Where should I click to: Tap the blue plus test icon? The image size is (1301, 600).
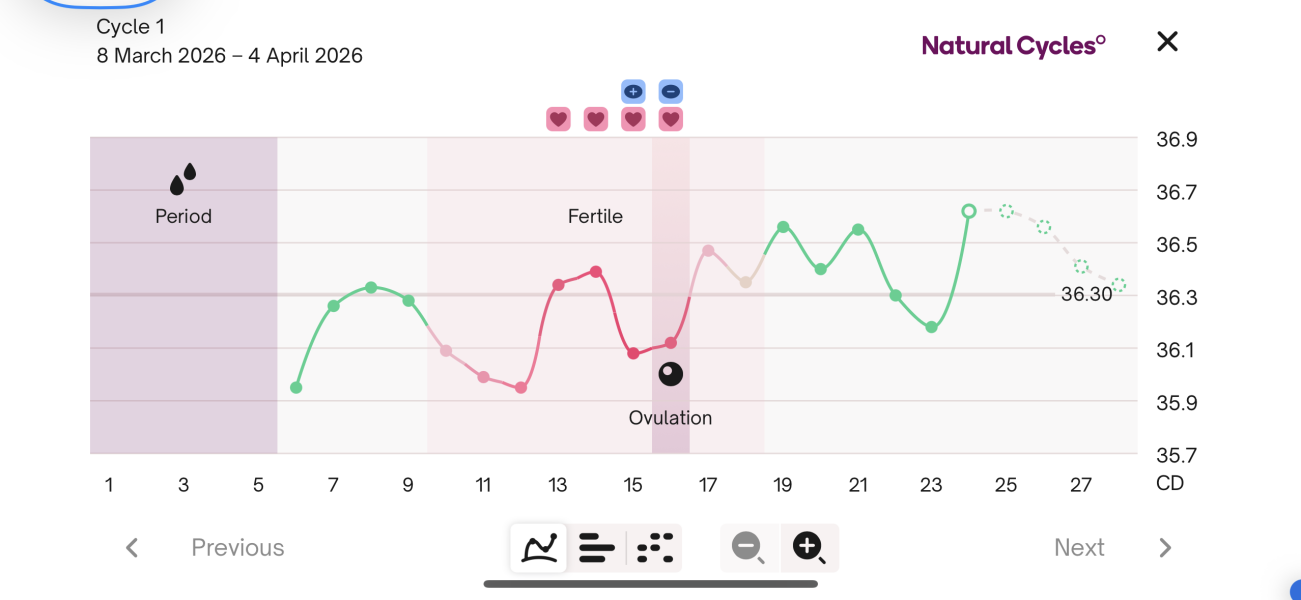pos(633,92)
